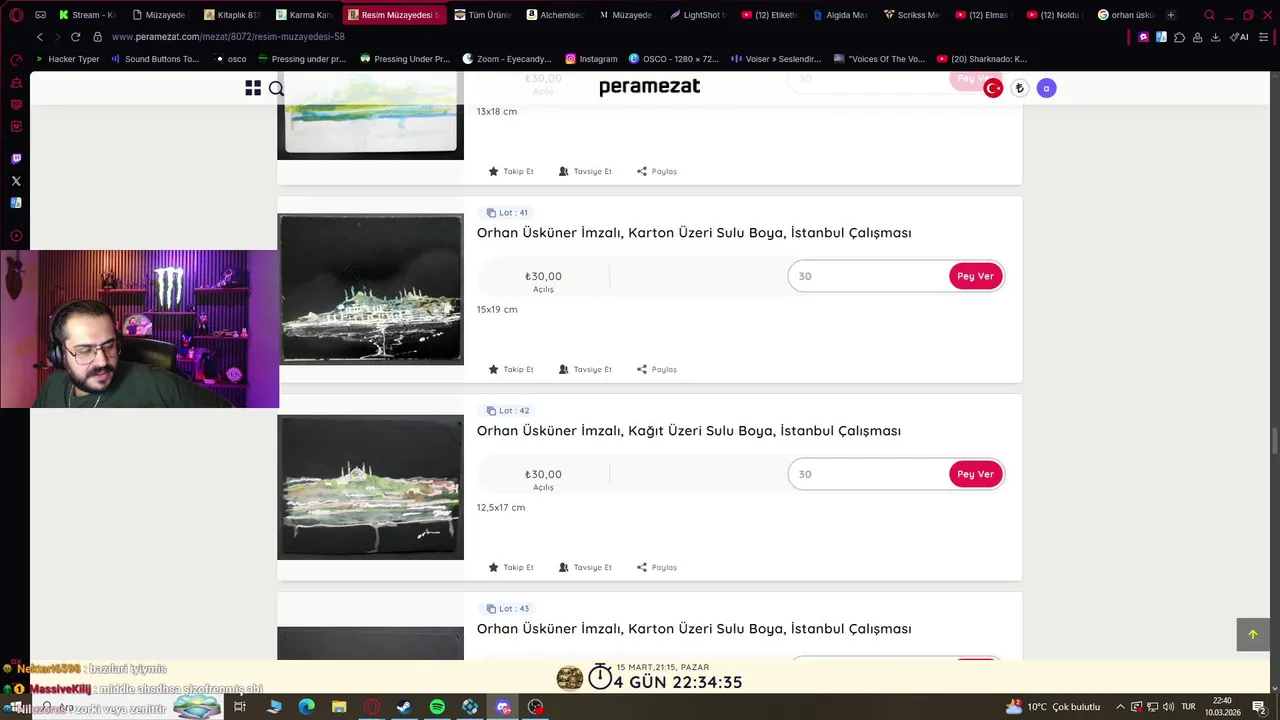
Task: Open site search magnifier icon
Action: [x=277, y=89]
